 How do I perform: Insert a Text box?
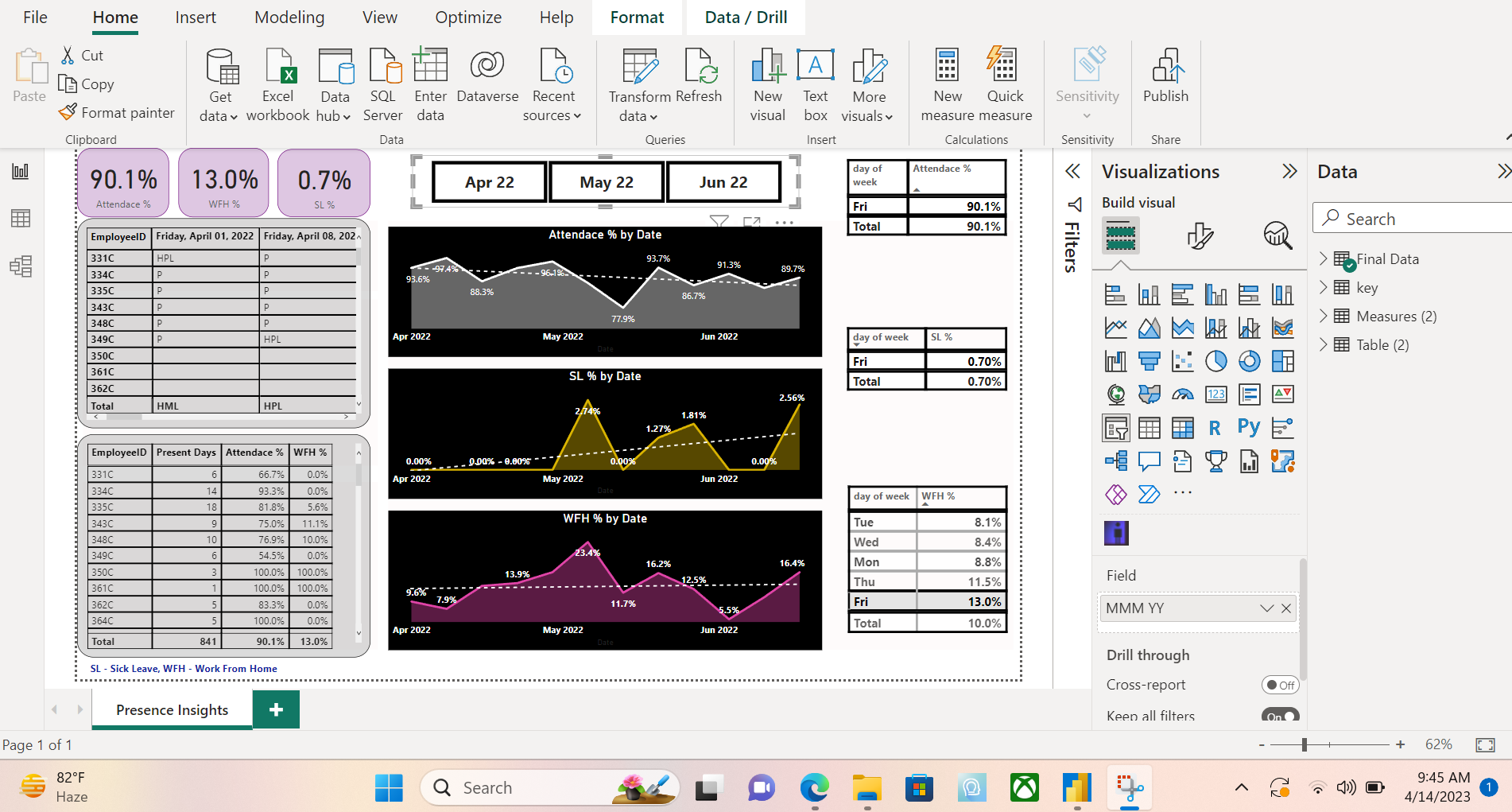[x=815, y=84]
